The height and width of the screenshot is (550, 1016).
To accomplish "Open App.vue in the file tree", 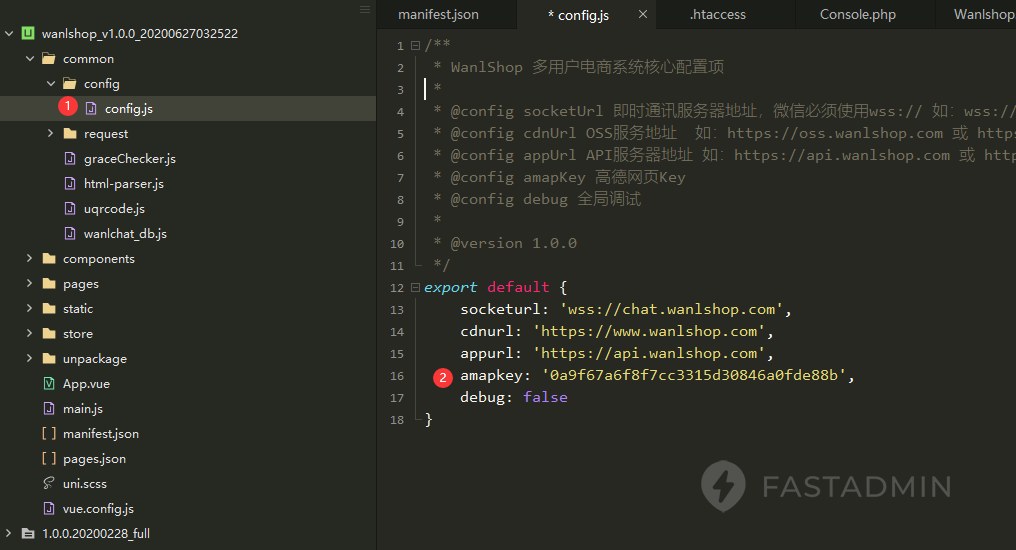I will coord(86,384).
